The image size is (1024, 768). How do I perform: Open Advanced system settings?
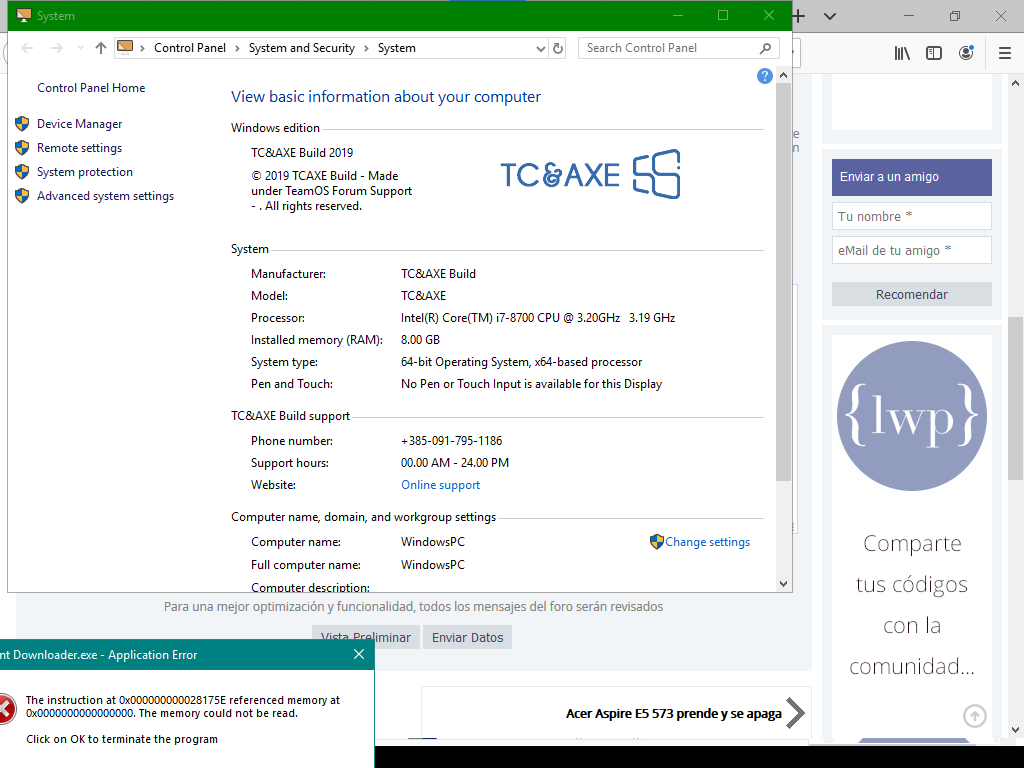106,196
